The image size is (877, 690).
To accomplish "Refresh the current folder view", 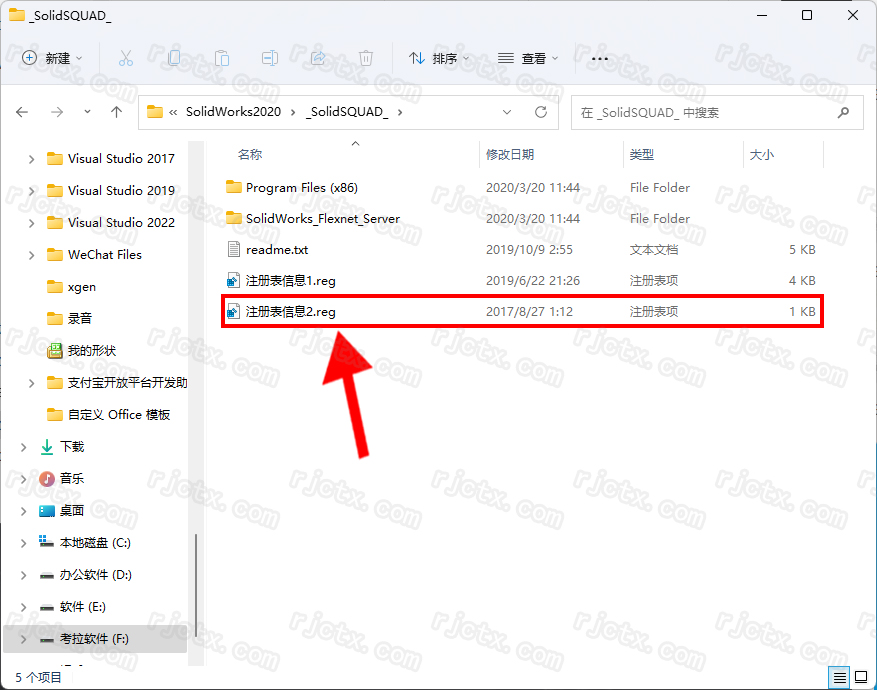I will 541,113.
